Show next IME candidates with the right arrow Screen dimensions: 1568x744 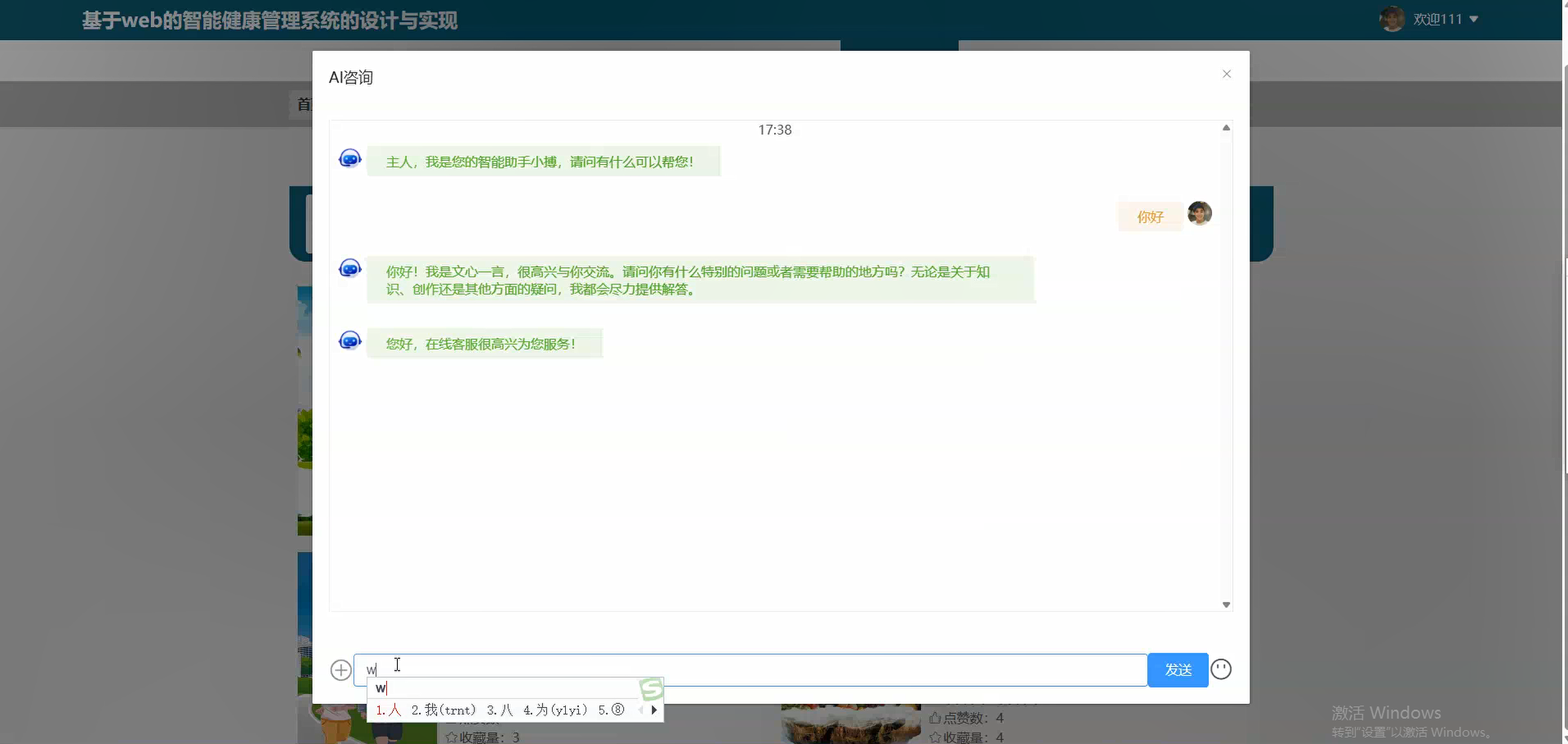point(654,710)
